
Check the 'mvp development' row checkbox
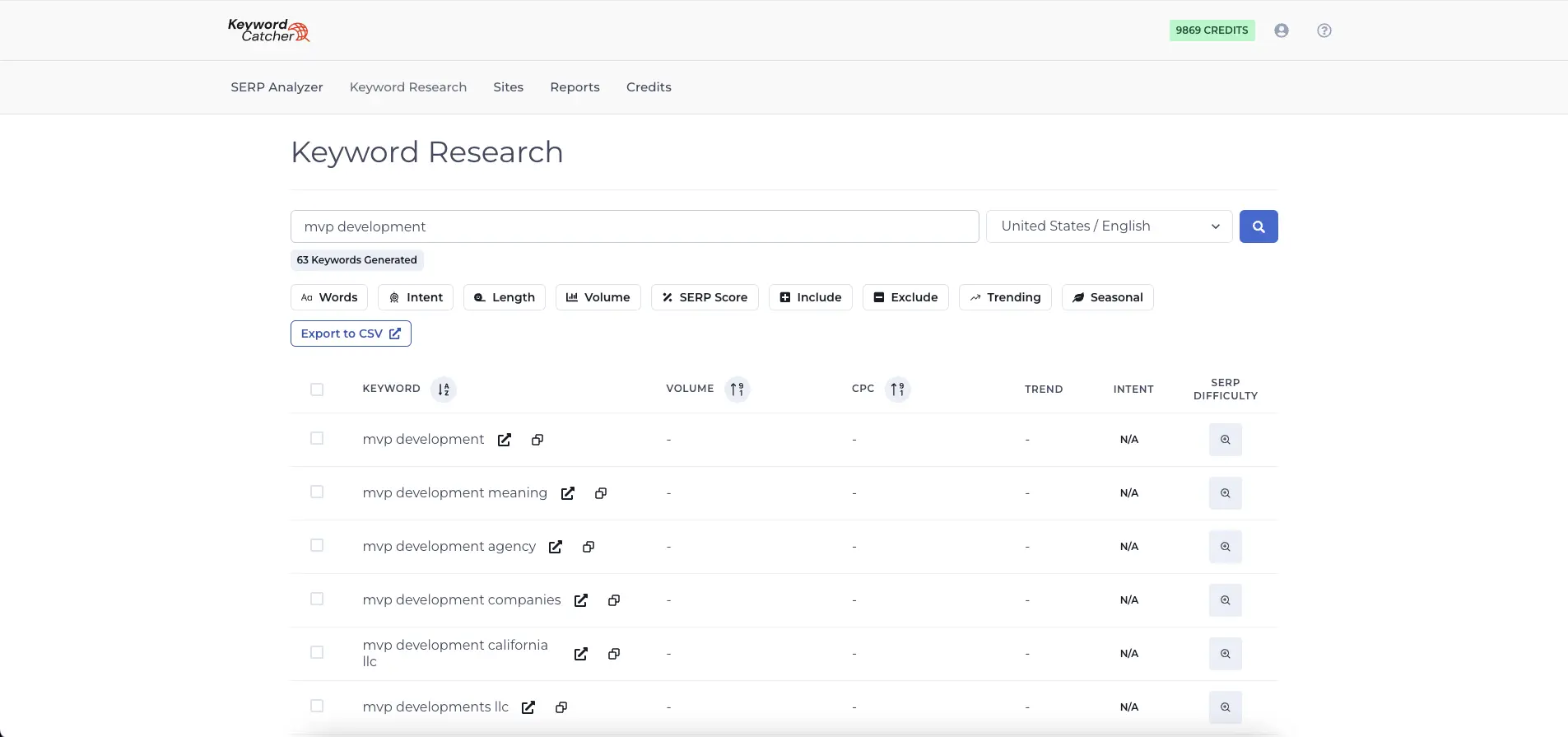tap(317, 438)
